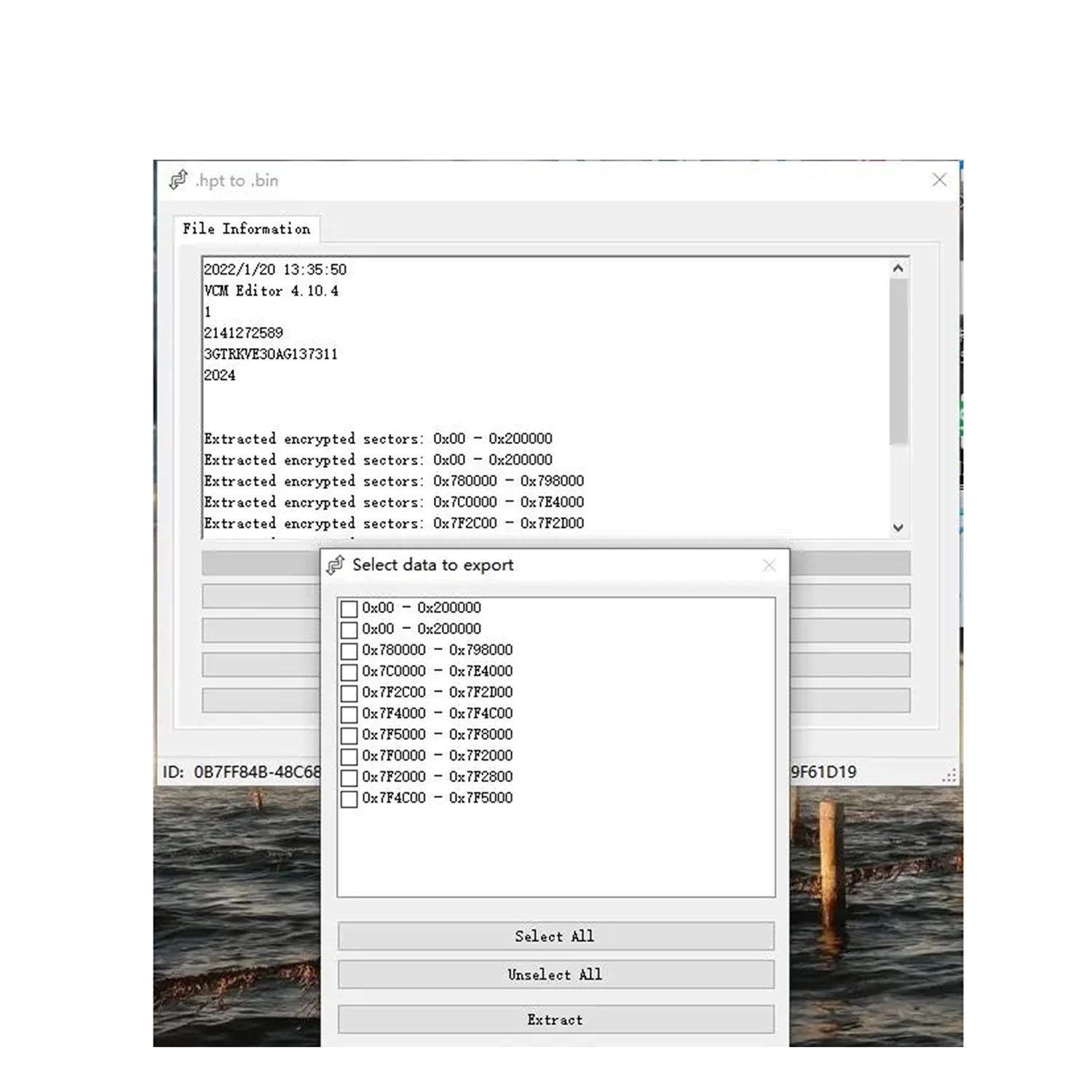Click the VCM Editor 4.10.4 line

pyautogui.click(x=271, y=291)
